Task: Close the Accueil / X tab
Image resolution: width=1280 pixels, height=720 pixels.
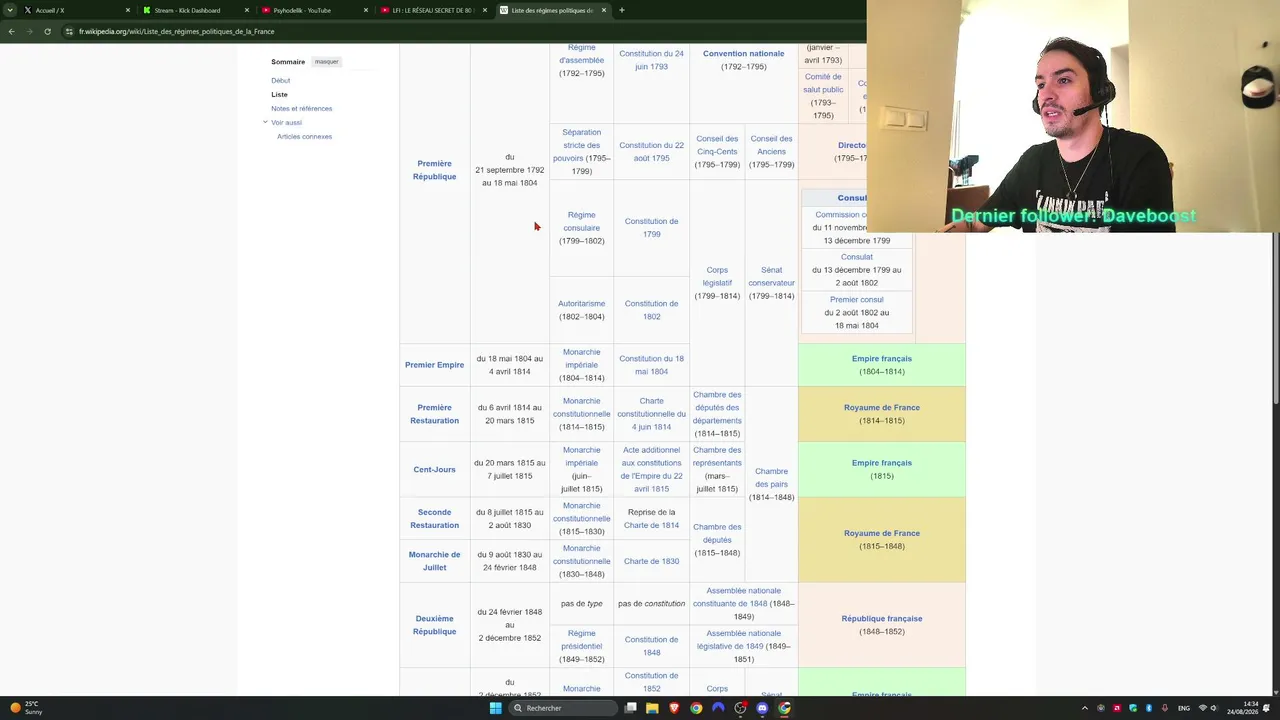Action: (x=128, y=10)
